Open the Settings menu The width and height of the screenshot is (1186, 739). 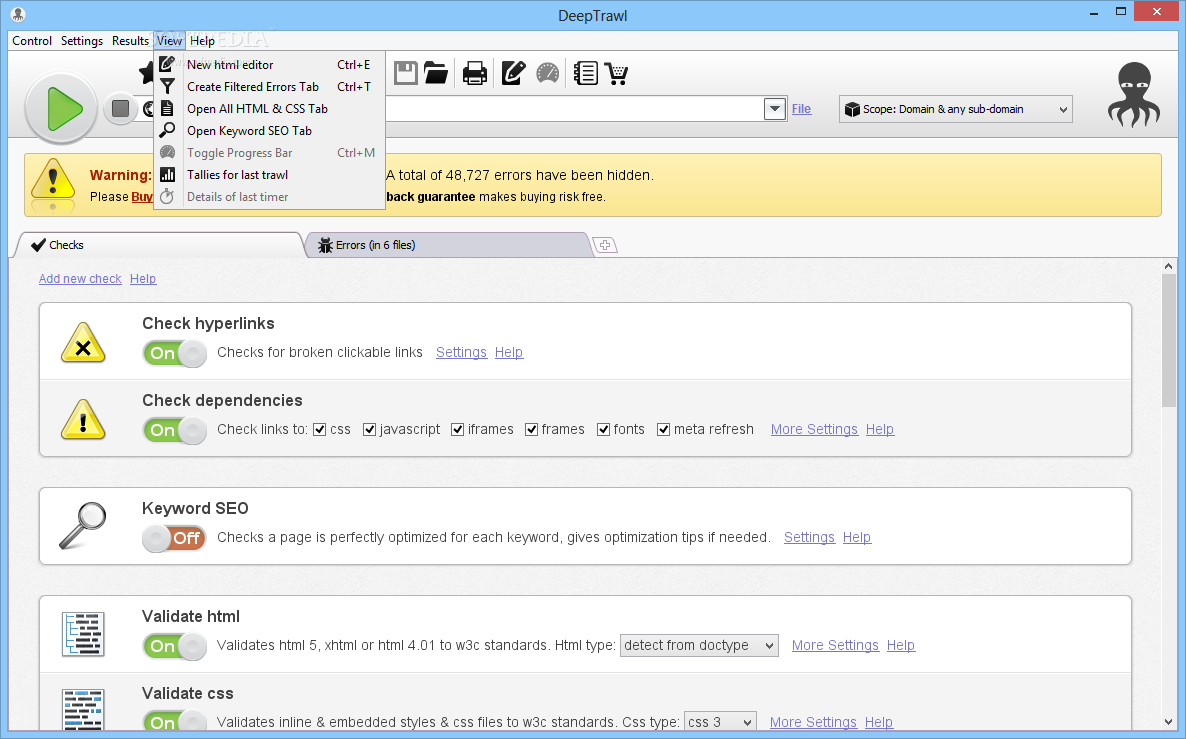[x=82, y=41]
